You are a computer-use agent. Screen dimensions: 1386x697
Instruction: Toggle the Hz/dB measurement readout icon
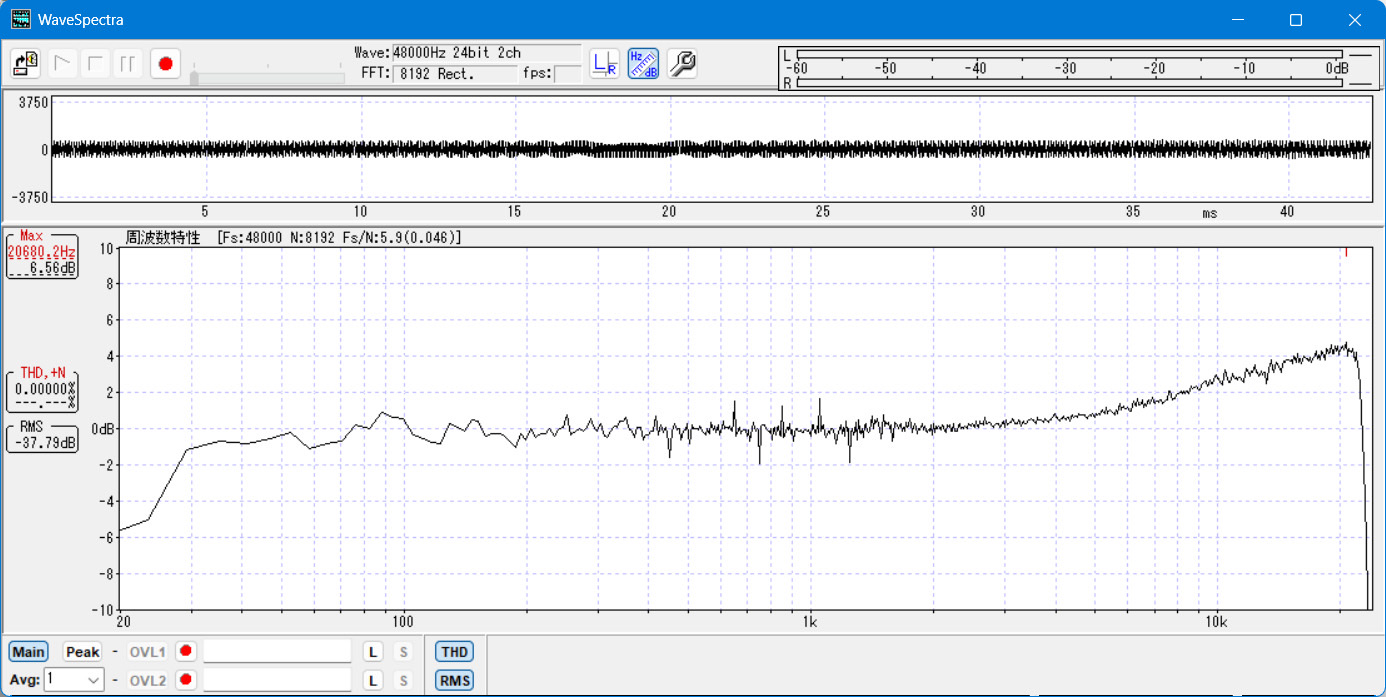pyautogui.click(x=643, y=64)
